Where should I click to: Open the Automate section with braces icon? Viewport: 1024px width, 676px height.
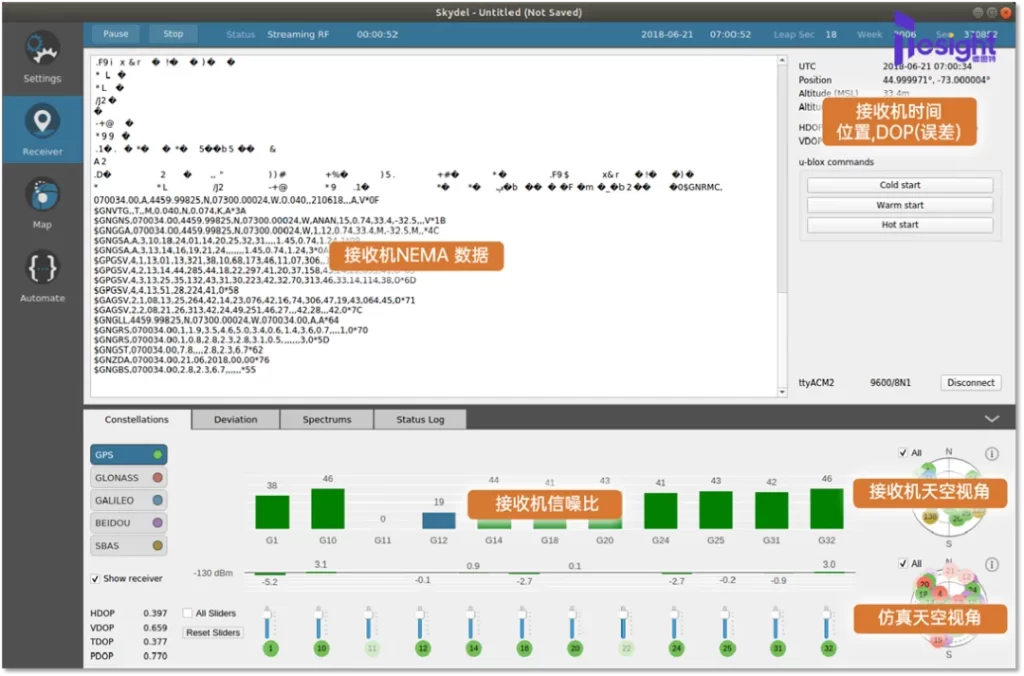pos(42,276)
